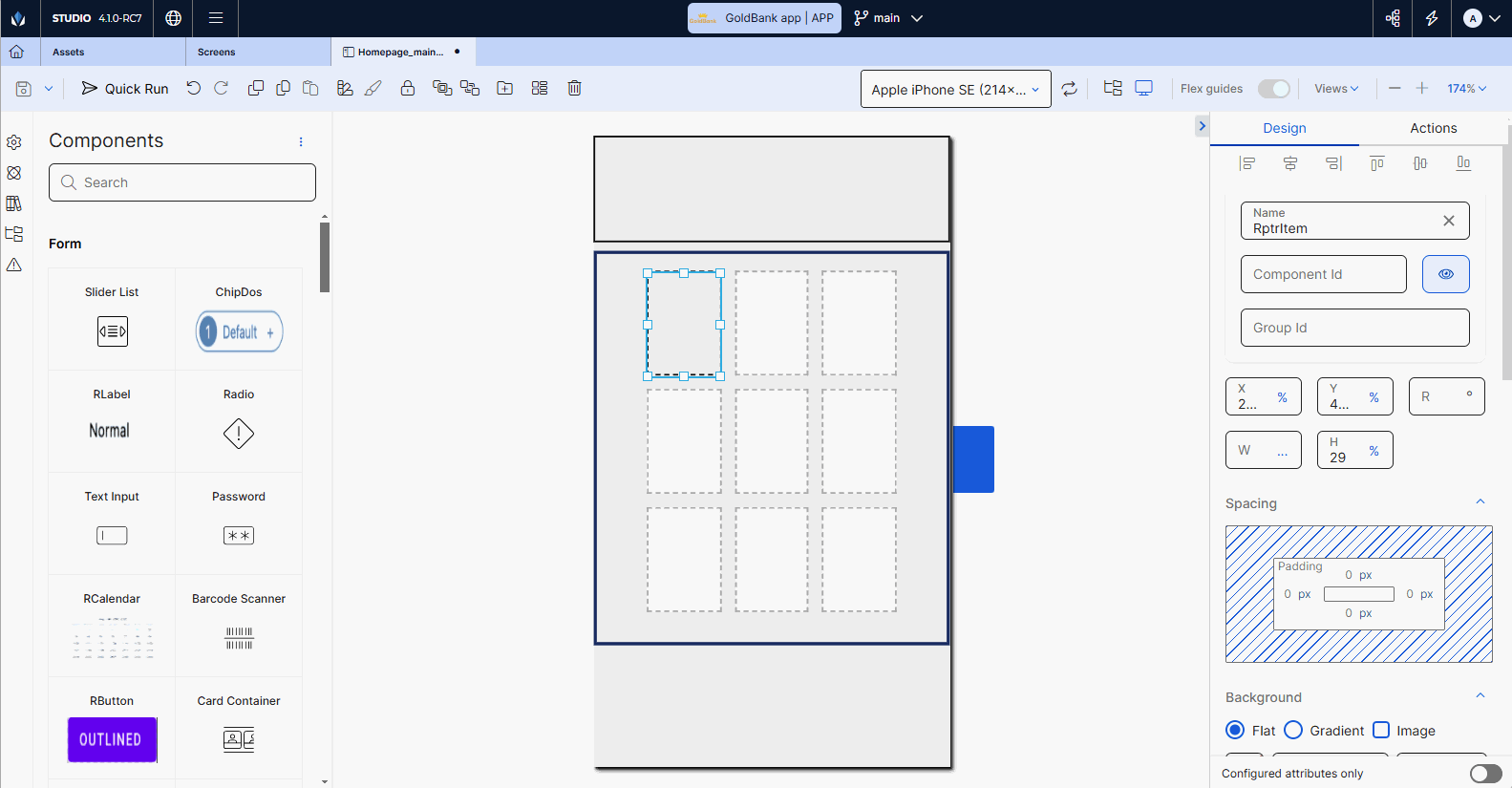Screen dimensions: 1512x788
Task: Click the paint brush style icon
Action: click(373, 88)
